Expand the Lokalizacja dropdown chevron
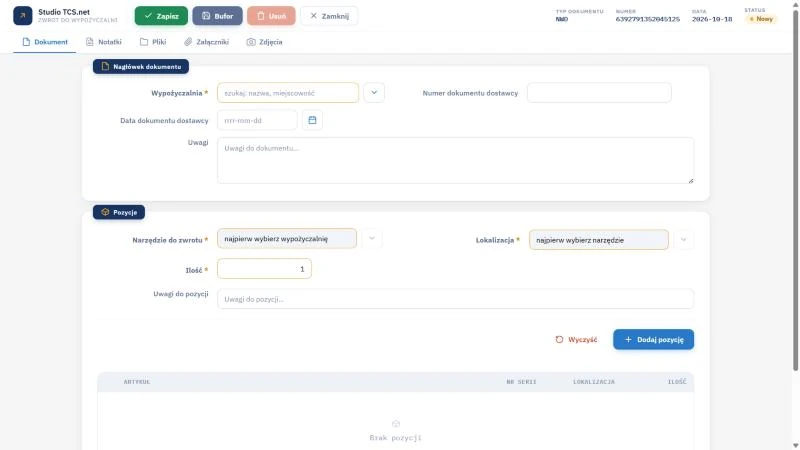The height and width of the screenshot is (450, 800). point(684,240)
